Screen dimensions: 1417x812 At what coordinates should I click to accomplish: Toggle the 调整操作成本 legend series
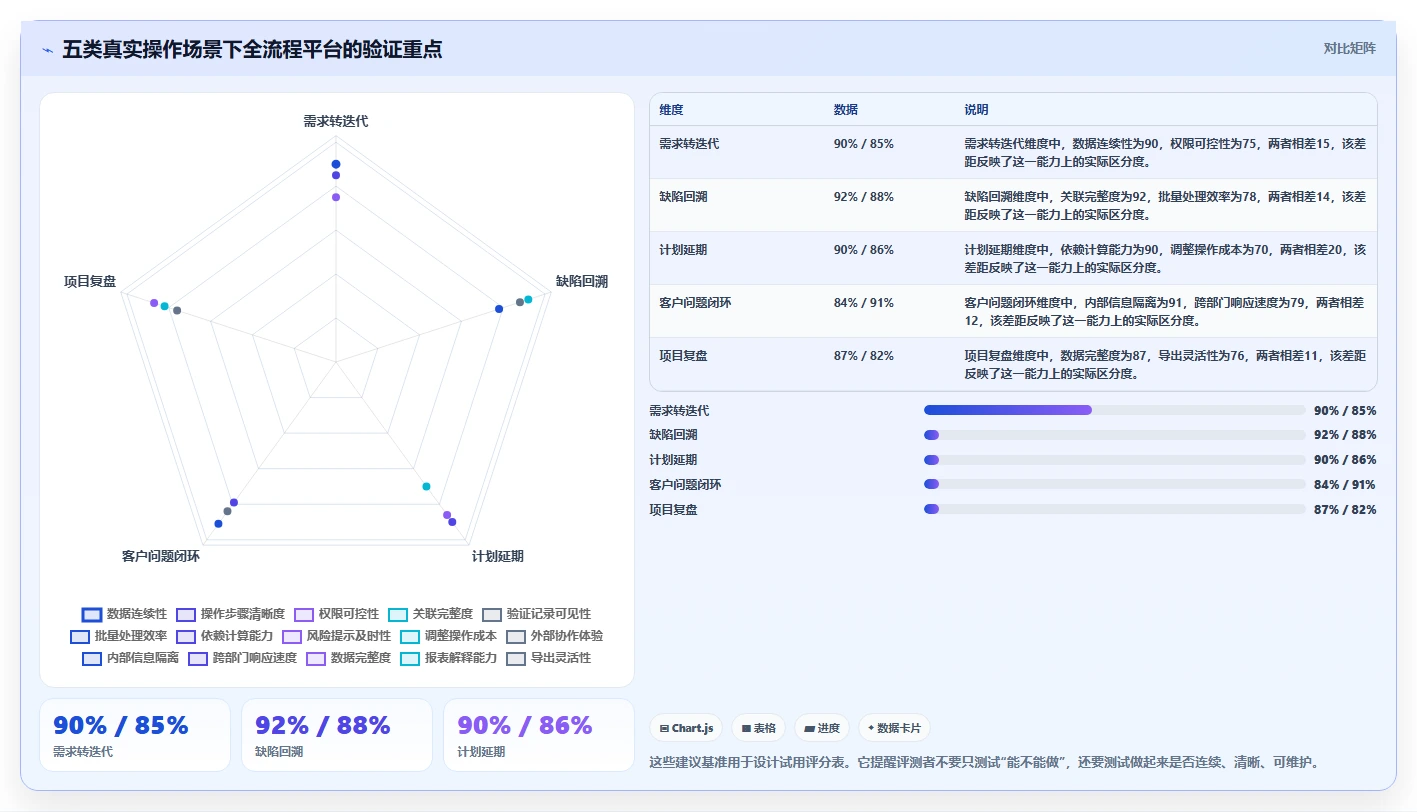point(449,636)
